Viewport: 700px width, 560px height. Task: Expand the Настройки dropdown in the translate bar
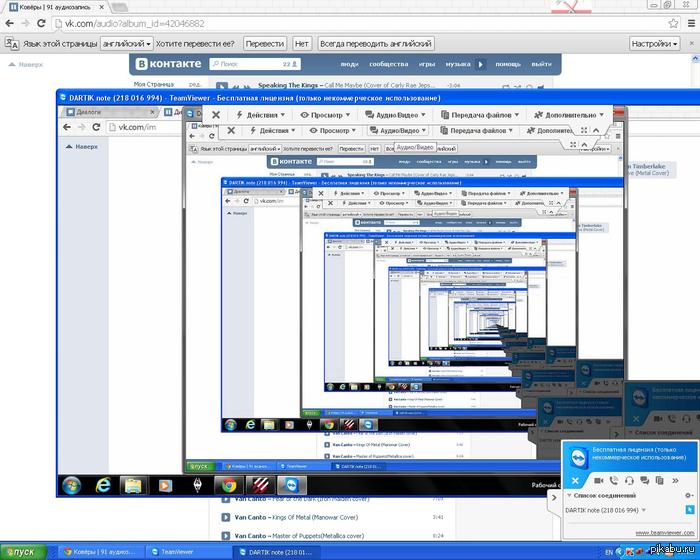656,44
